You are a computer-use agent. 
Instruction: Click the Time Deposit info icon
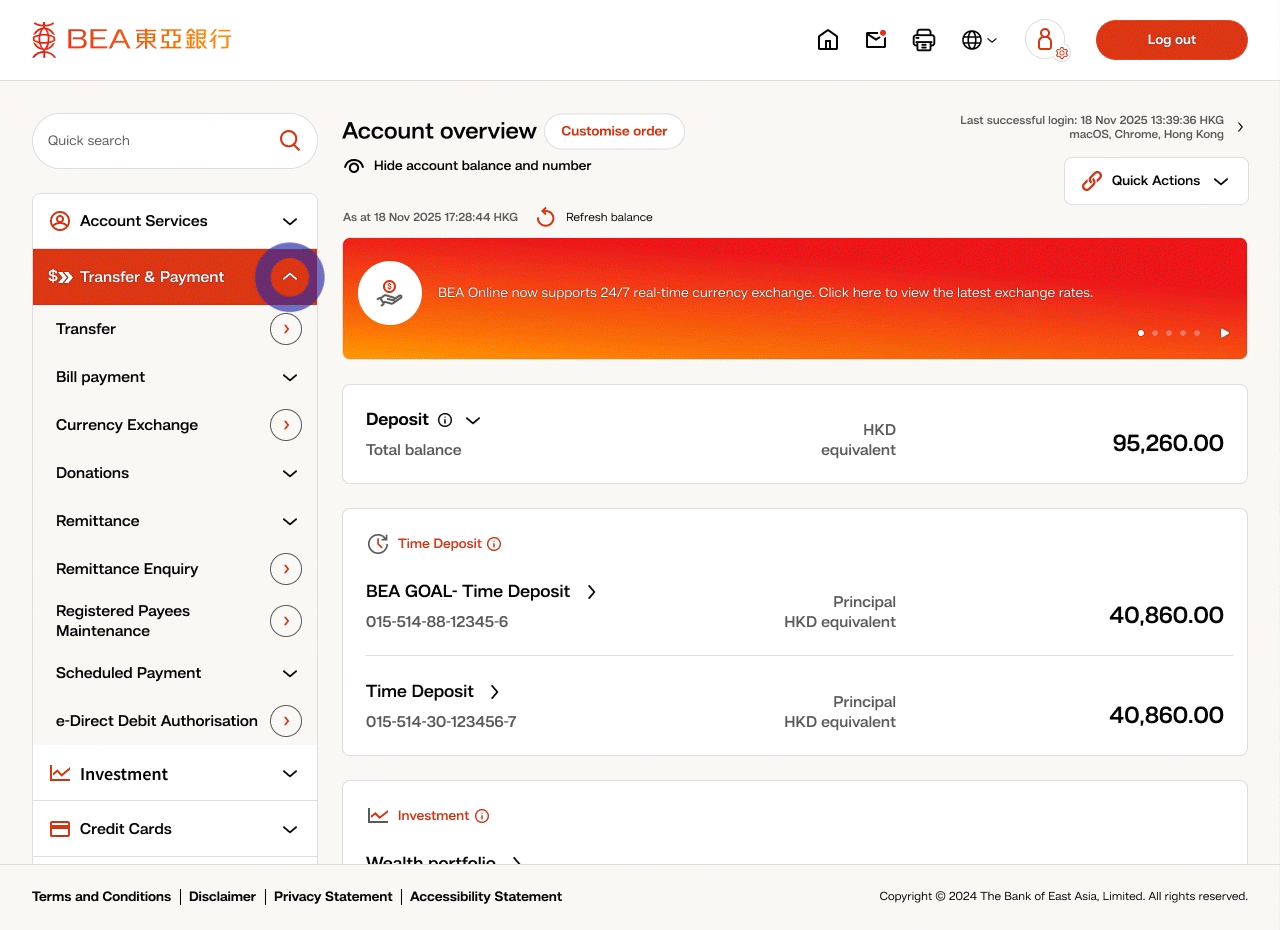click(494, 544)
